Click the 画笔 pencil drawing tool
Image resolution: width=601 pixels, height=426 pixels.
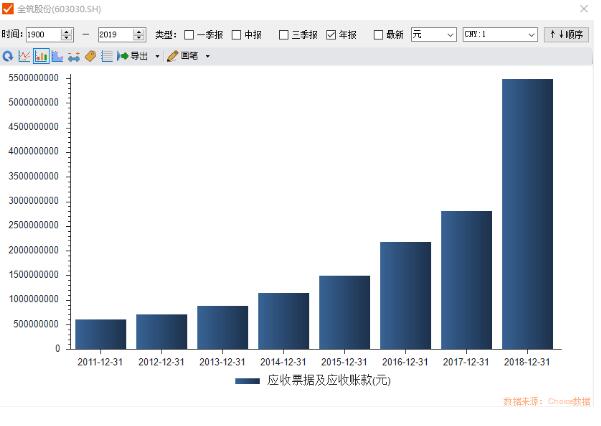tap(182, 56)
